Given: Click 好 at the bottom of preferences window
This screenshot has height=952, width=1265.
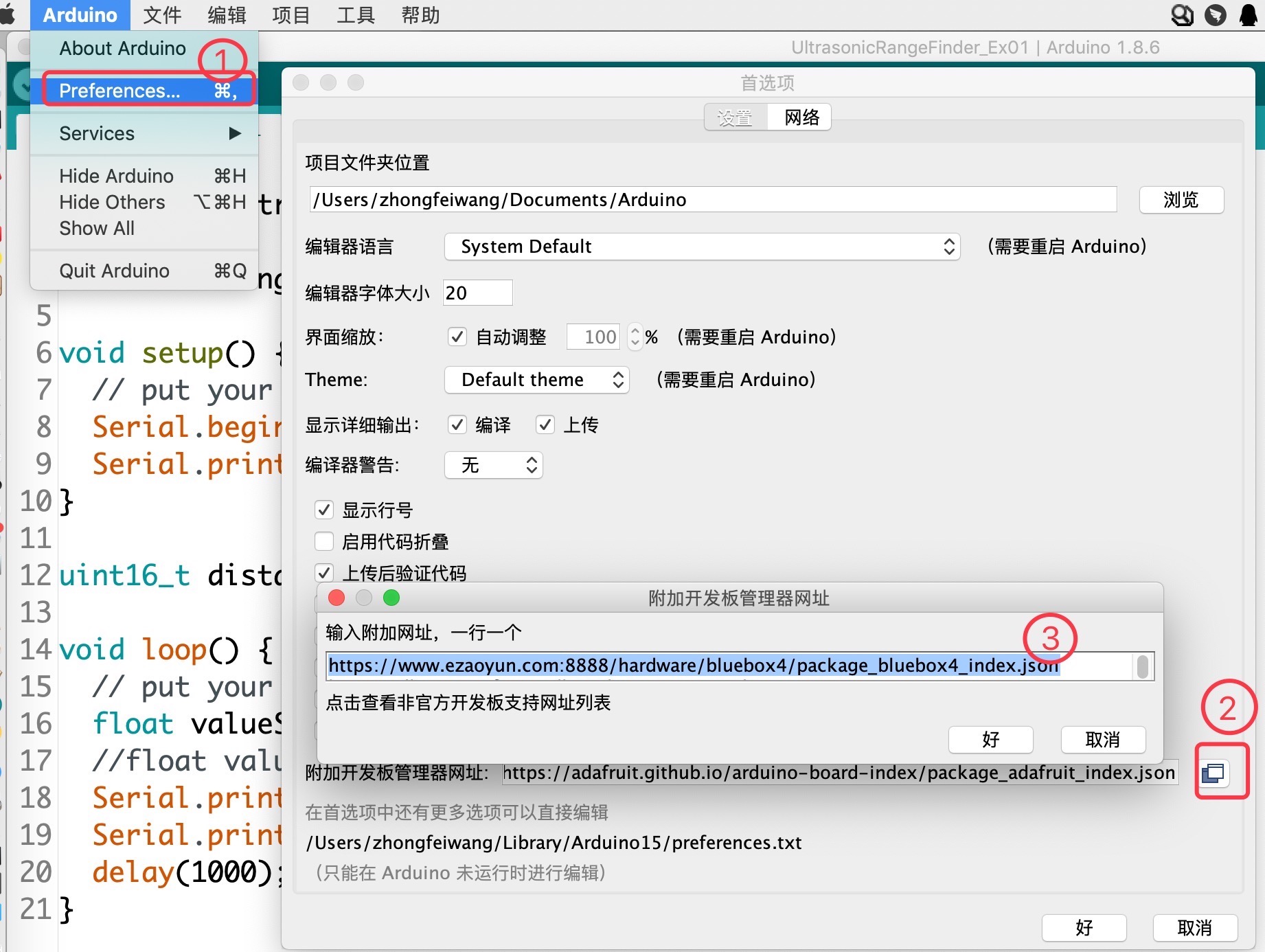Looking at the screenshot, I should 1084,928.
